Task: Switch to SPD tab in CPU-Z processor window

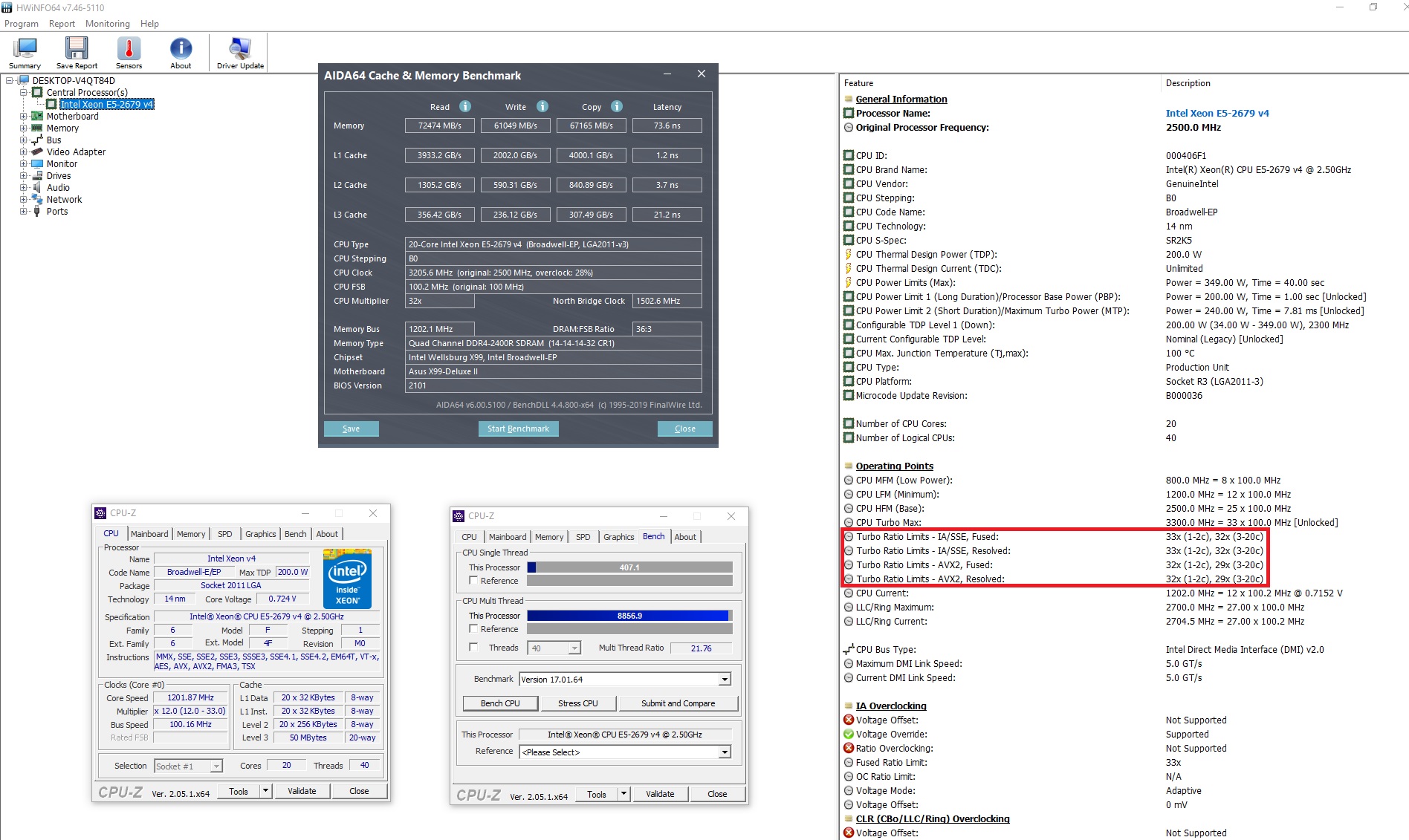Action: tap(224, 534)
